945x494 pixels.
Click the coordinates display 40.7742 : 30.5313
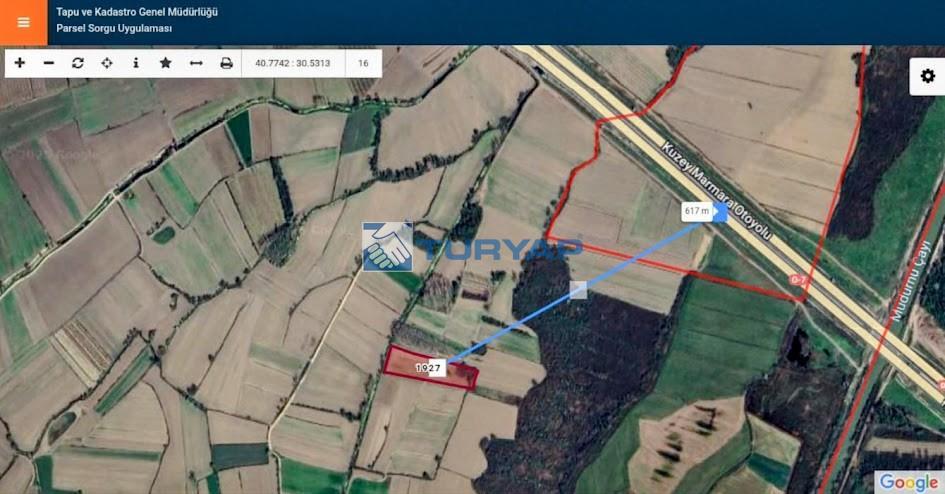[293, 63]
